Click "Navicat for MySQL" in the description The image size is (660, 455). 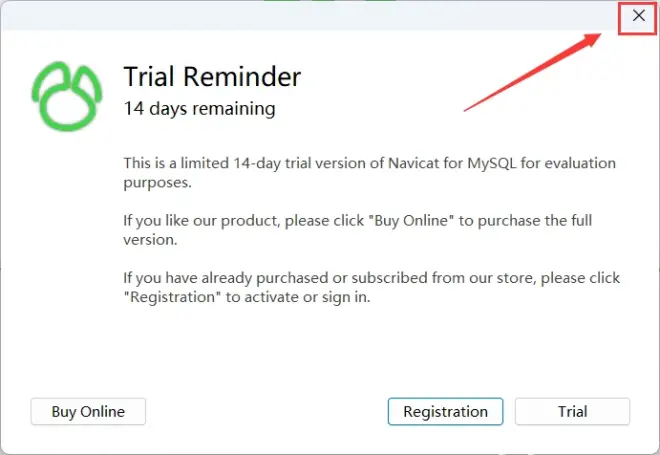click(x=452, y=163)
